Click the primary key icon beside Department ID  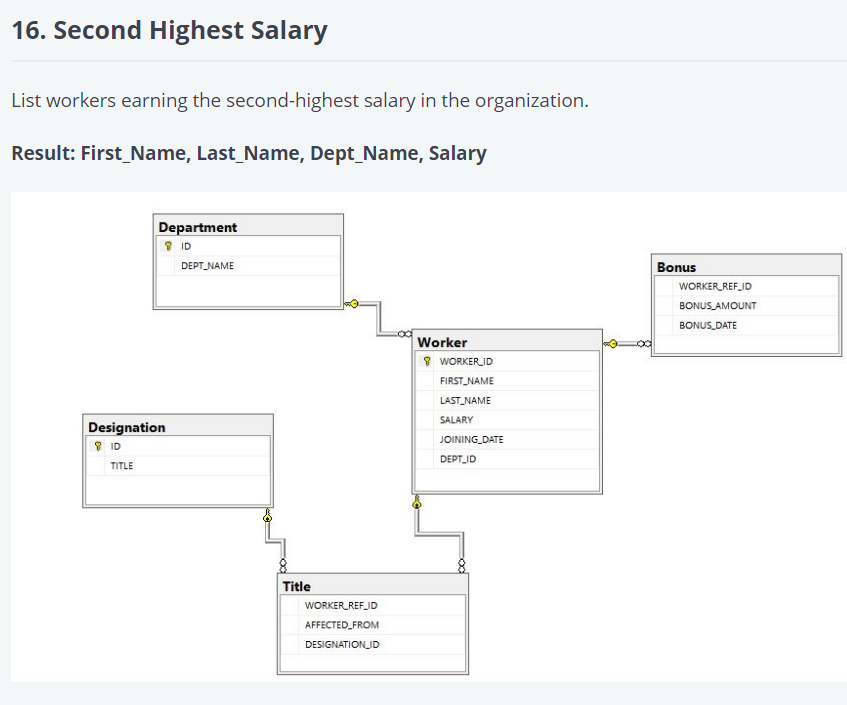coord(167,245)
